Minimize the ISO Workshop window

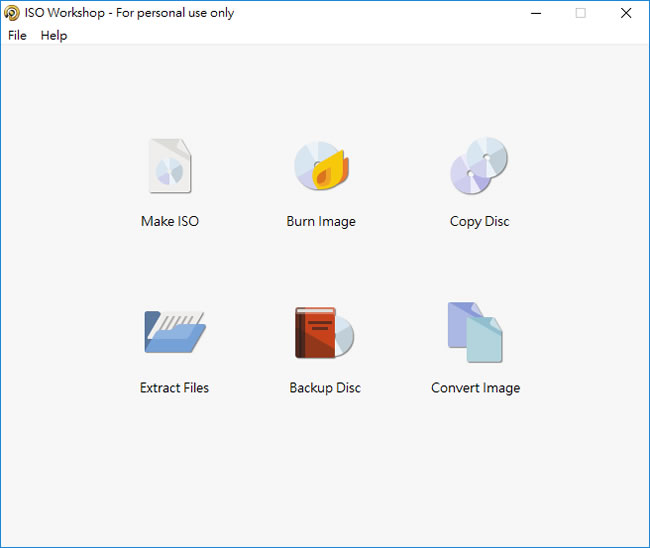coord(535,13)
